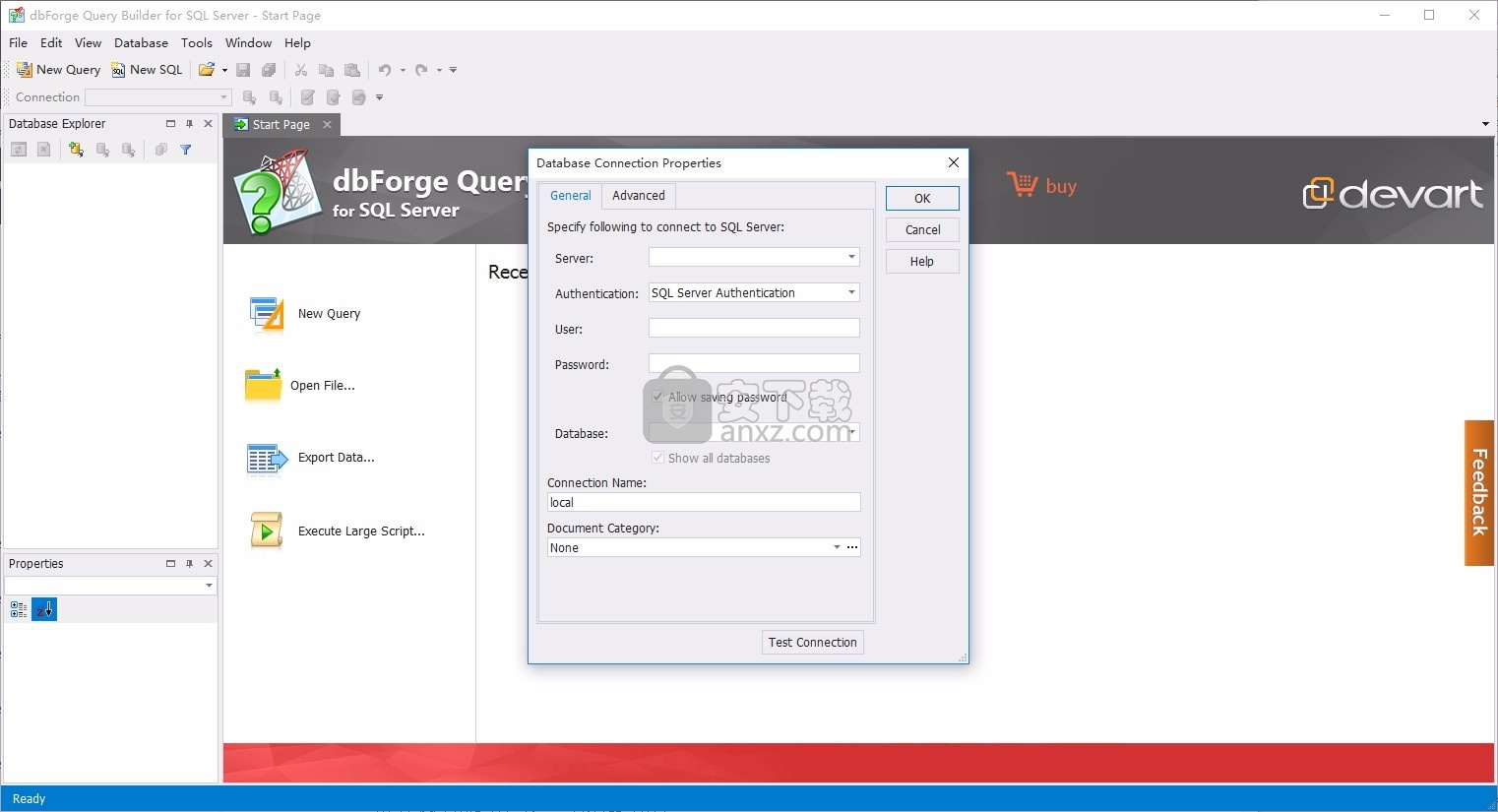Open the Window menu
This screenshot has width=1498, height=812.
[248, 43]
